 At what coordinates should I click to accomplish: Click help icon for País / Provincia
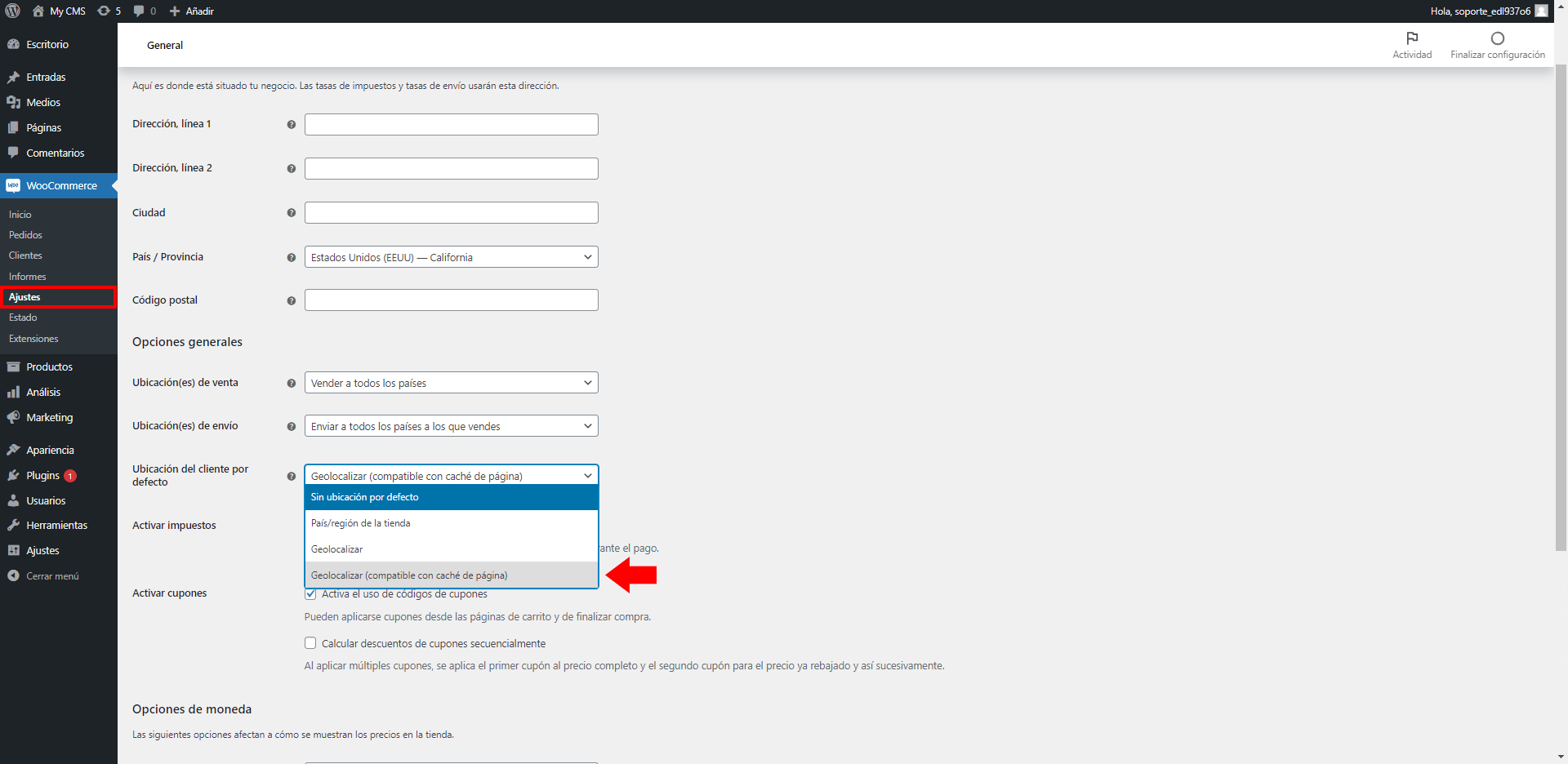pyautogui.click(x=291, y=257)
